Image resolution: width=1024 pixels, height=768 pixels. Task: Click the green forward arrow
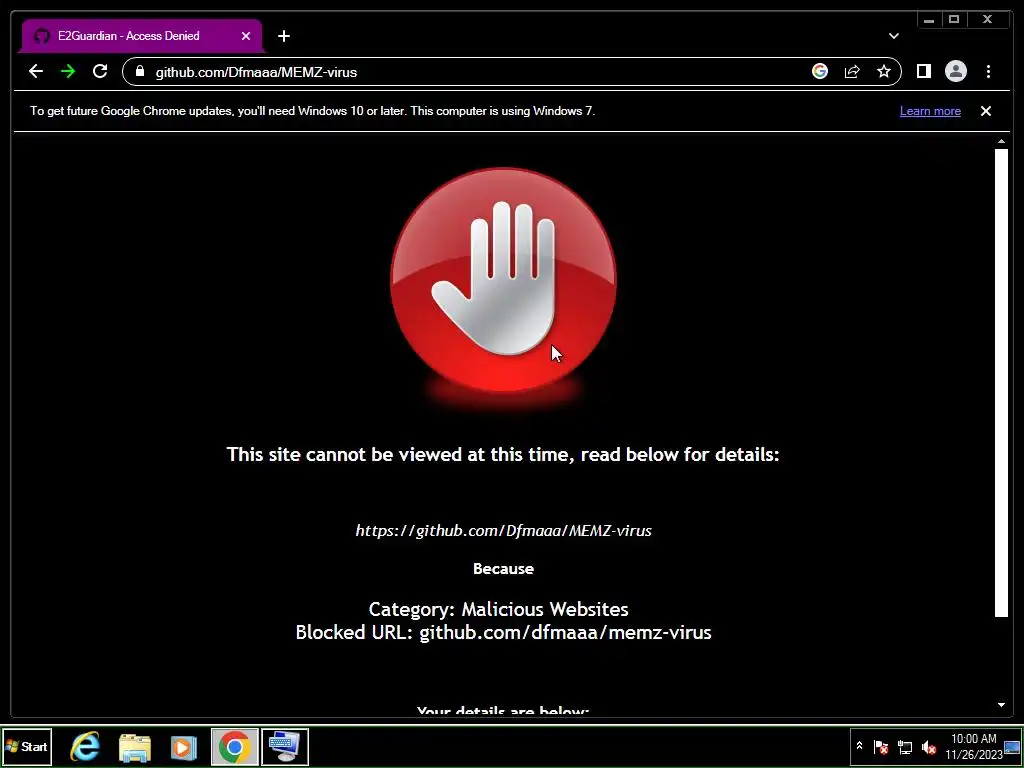coord(68,71)
